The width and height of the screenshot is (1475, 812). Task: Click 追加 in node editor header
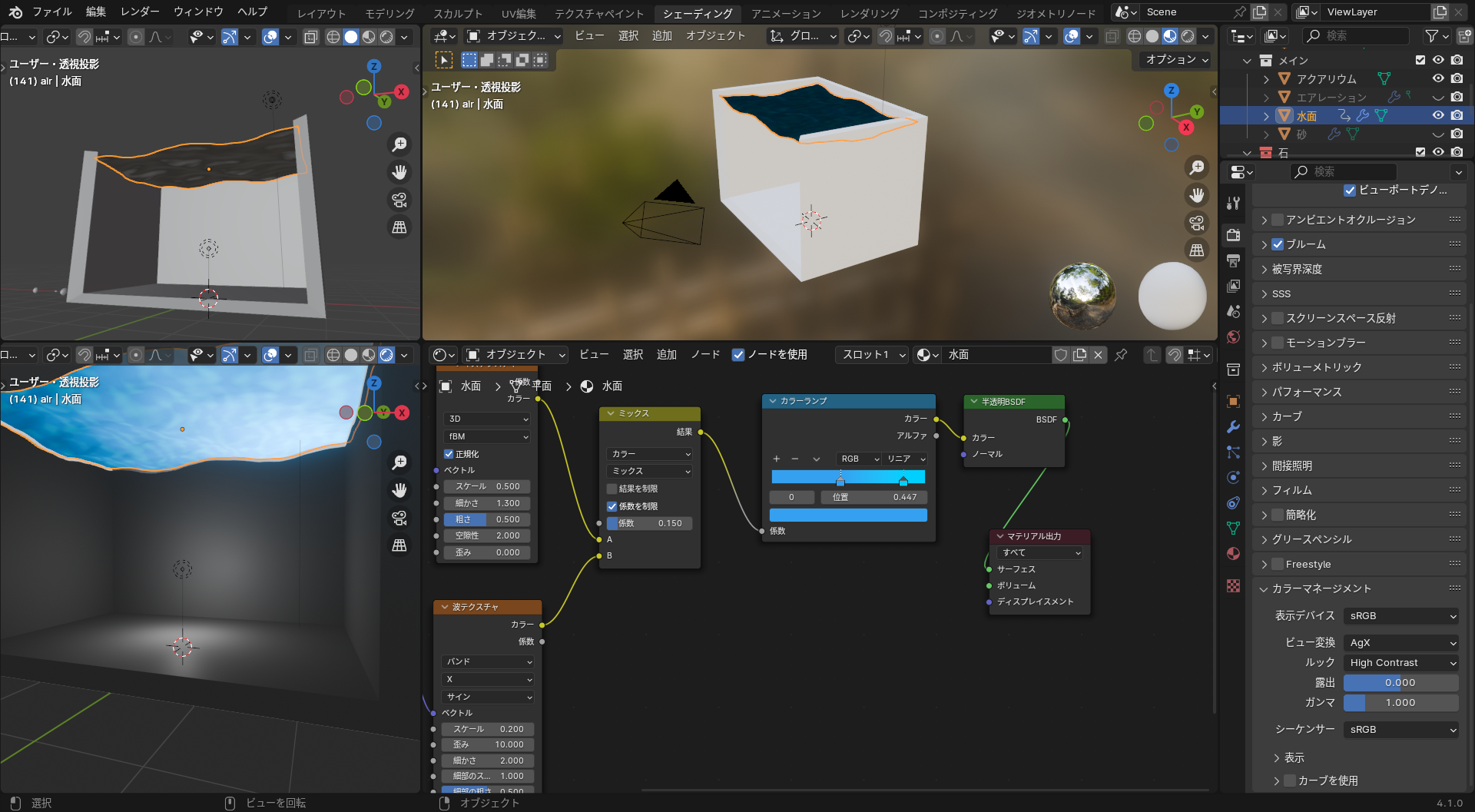pos(666,354)
